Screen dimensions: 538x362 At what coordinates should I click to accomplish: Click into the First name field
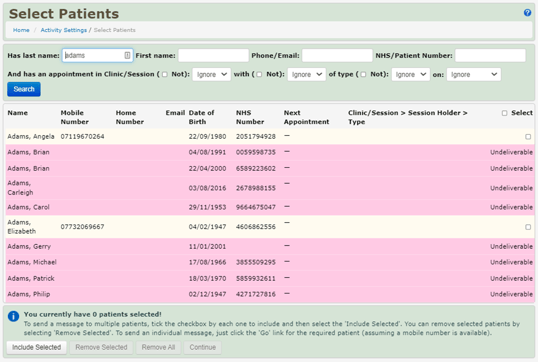[213, 56]
